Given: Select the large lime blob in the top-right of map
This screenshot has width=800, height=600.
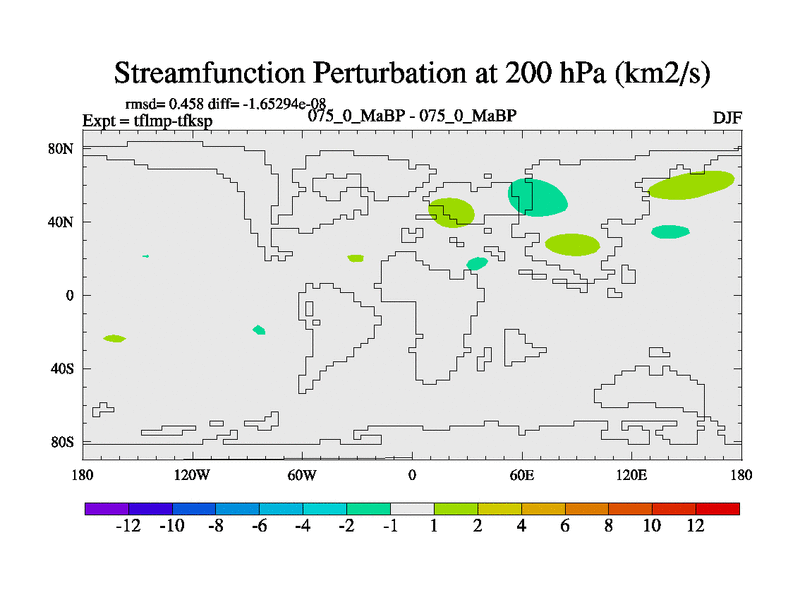Looking at the screenshot, I should tap(691, 184).
